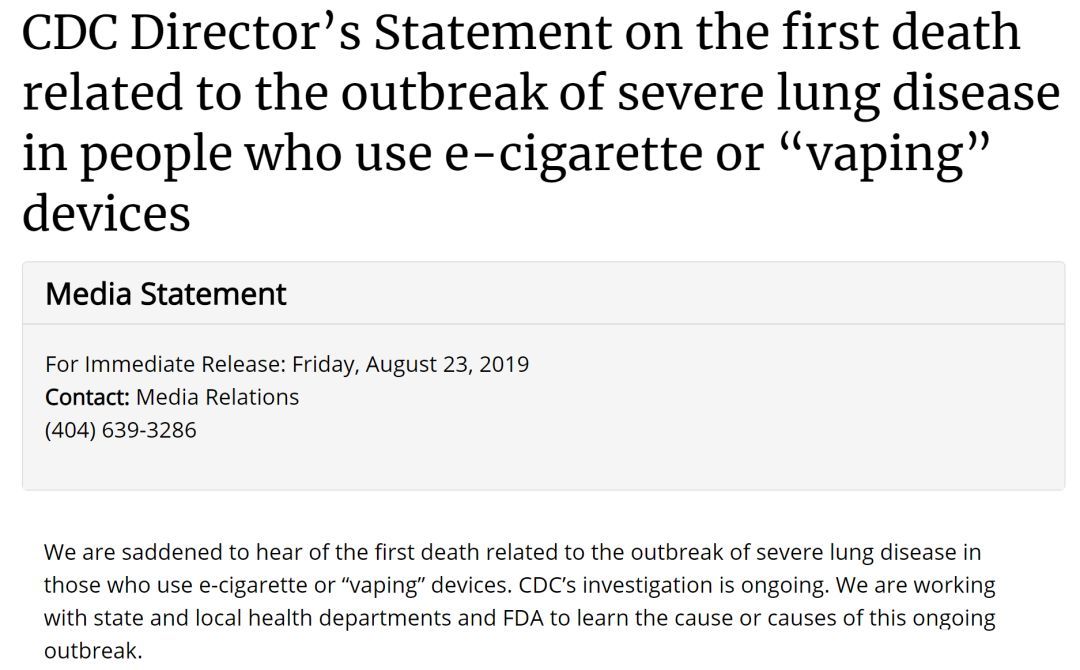Click the final word "outbreak." of paragraph

coord(93,651)
